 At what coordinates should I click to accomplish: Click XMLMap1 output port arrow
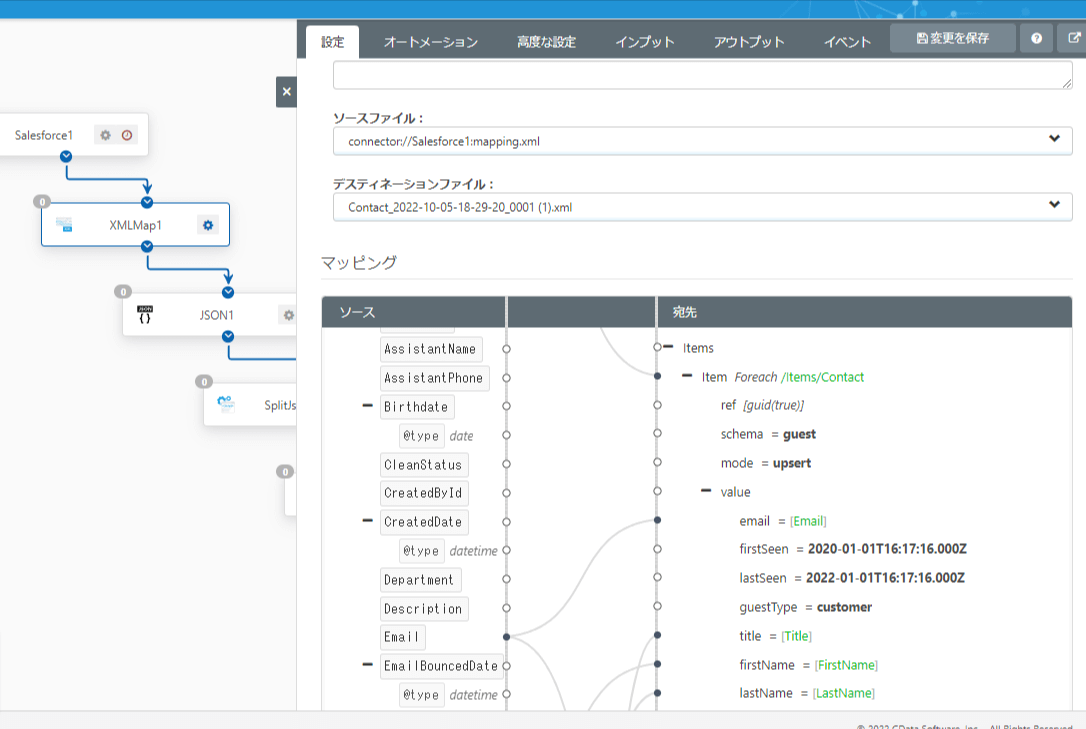[x=147, y=246]
